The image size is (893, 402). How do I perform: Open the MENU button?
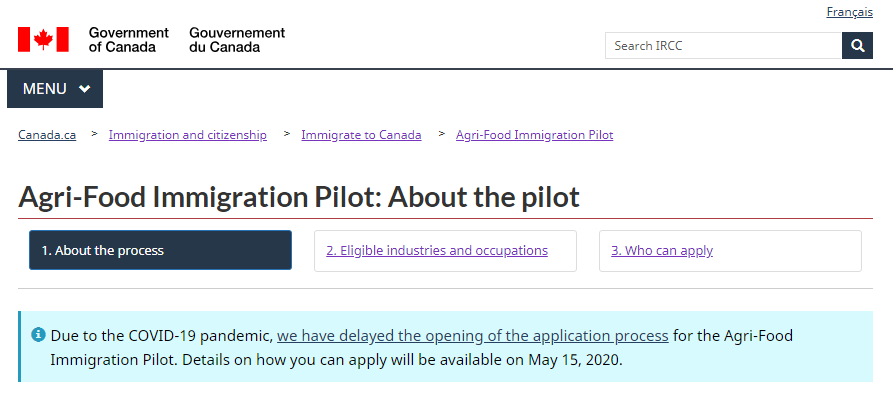pos(55,88)
